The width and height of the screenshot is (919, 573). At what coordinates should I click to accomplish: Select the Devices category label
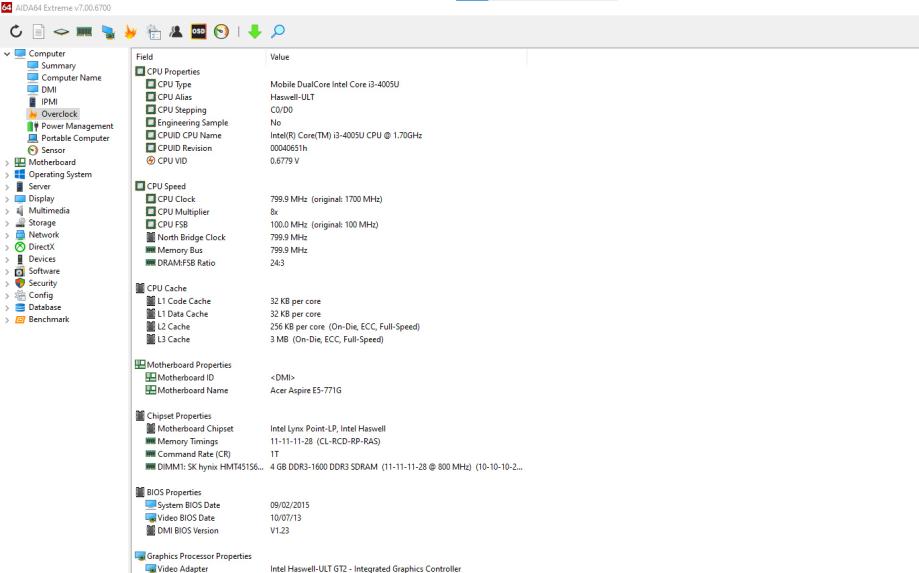[42, 259]
